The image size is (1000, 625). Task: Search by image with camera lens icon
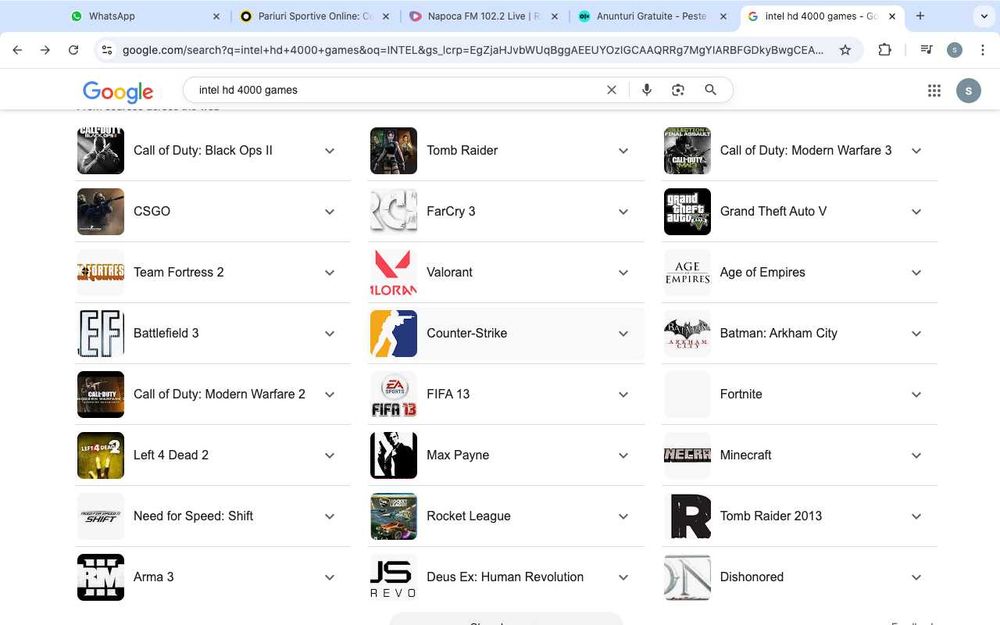[678, 90]
